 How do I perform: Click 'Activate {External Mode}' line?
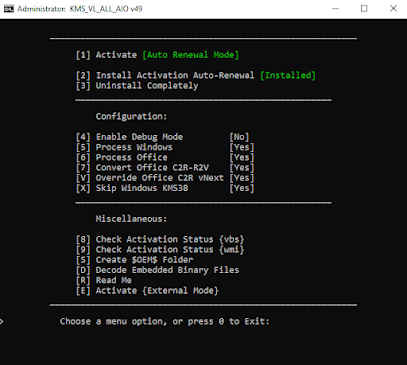coord(147,291)
